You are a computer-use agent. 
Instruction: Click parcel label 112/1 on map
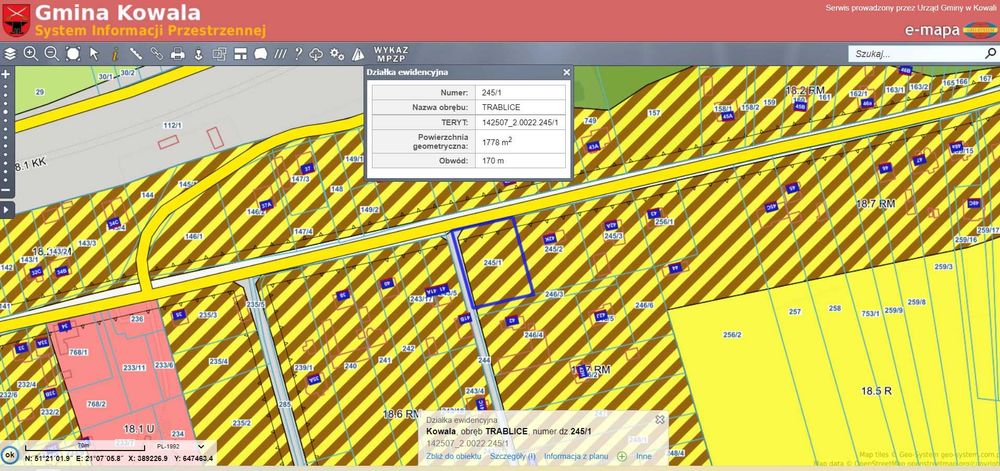click(173, 125)
